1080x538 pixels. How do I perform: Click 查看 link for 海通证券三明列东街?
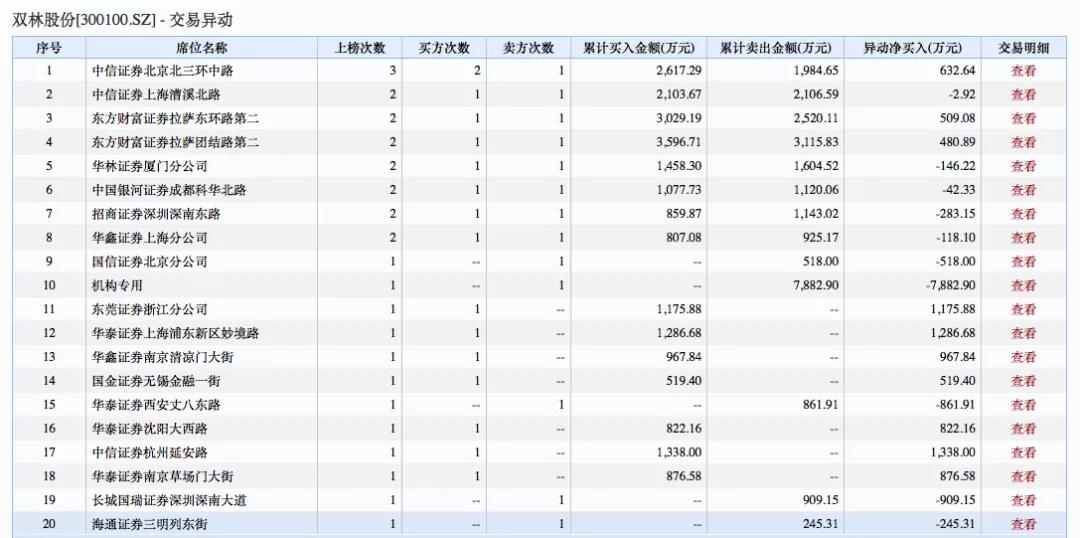point(1023,524)
